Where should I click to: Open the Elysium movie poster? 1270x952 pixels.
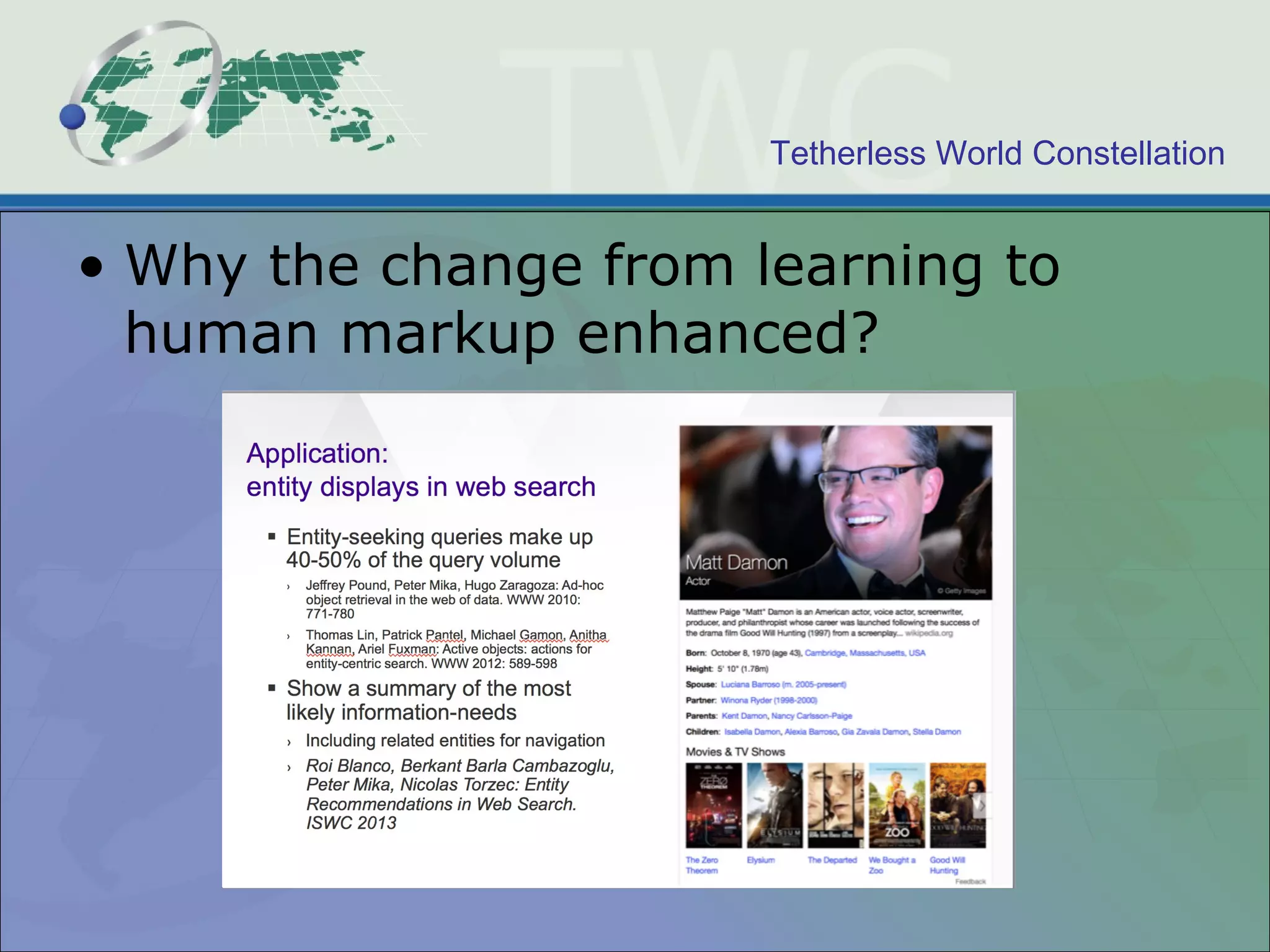775,804
